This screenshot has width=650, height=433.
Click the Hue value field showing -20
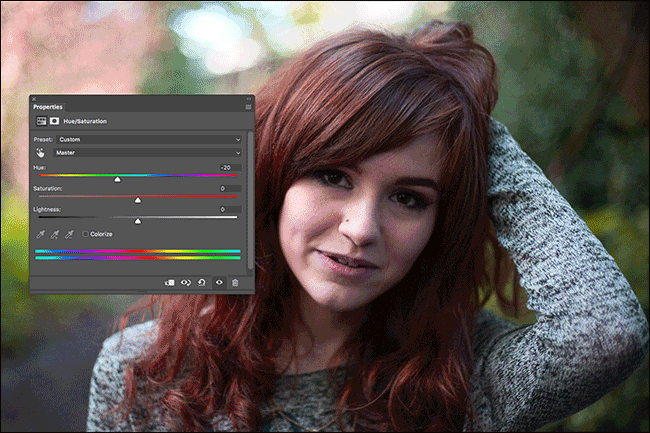[x=231, y=168]
